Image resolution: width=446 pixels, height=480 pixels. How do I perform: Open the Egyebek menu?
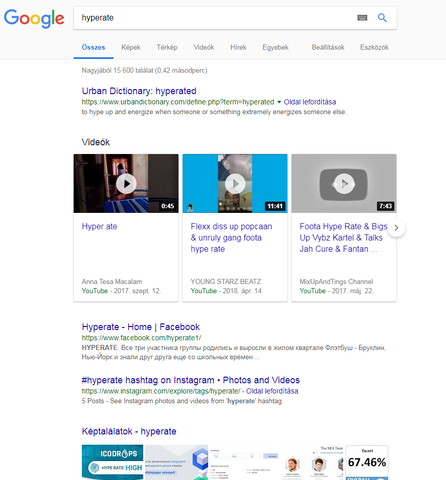pos(275,47)
